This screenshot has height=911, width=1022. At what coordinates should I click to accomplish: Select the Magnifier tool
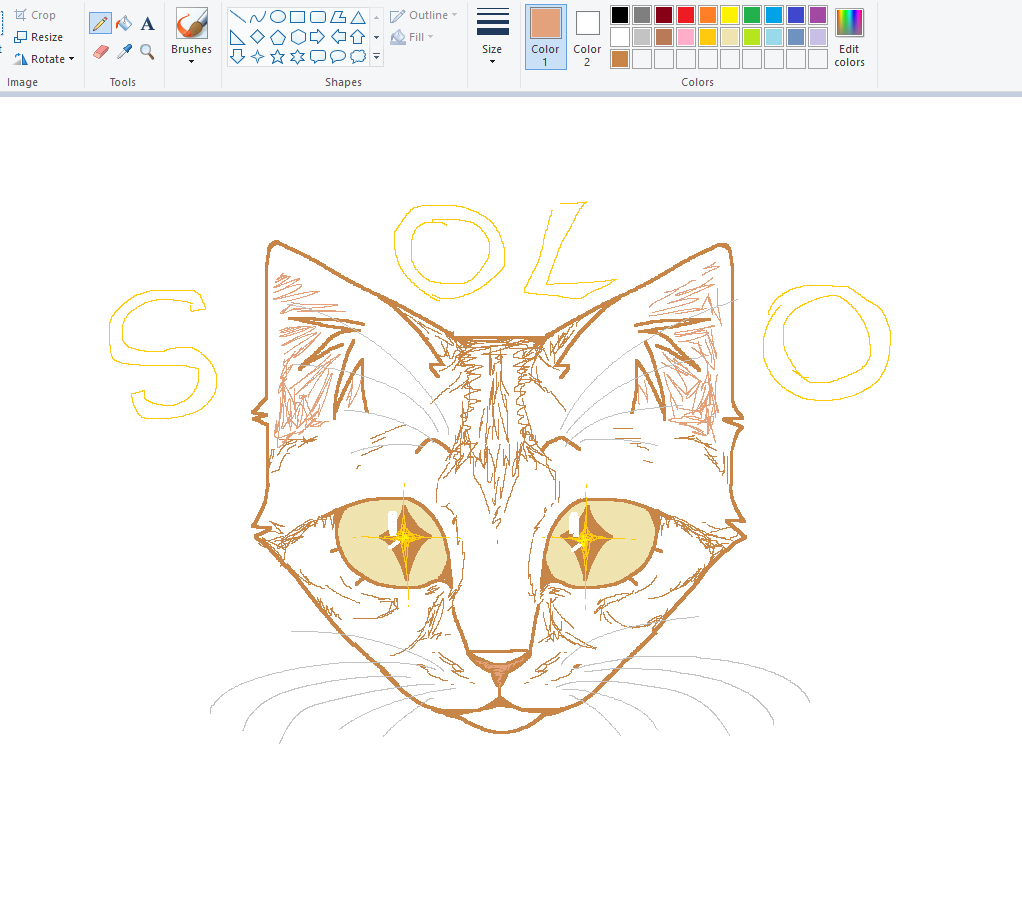147,51
